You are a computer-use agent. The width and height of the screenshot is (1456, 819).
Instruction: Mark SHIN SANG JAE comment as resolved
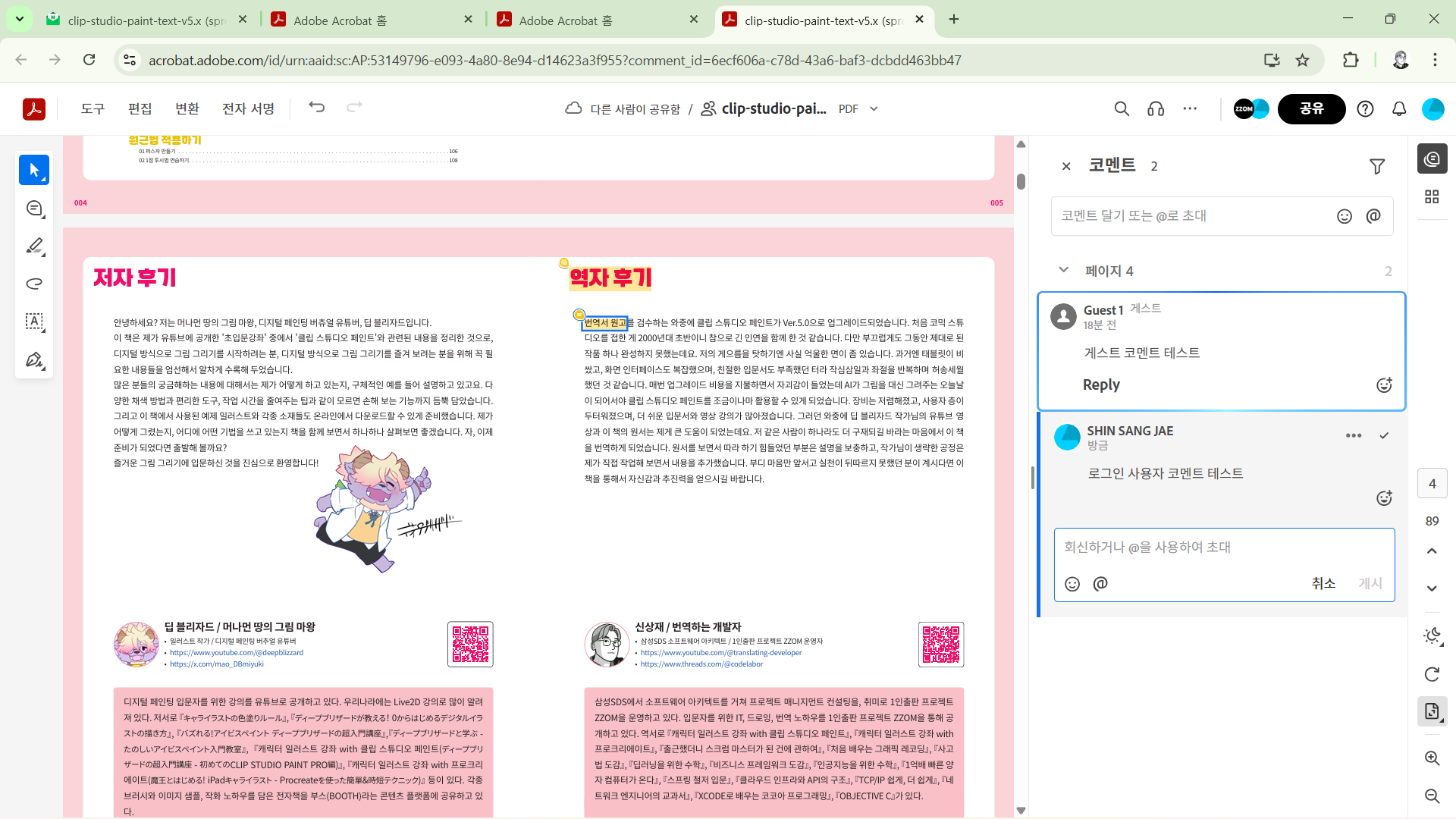click(1384, 435)
